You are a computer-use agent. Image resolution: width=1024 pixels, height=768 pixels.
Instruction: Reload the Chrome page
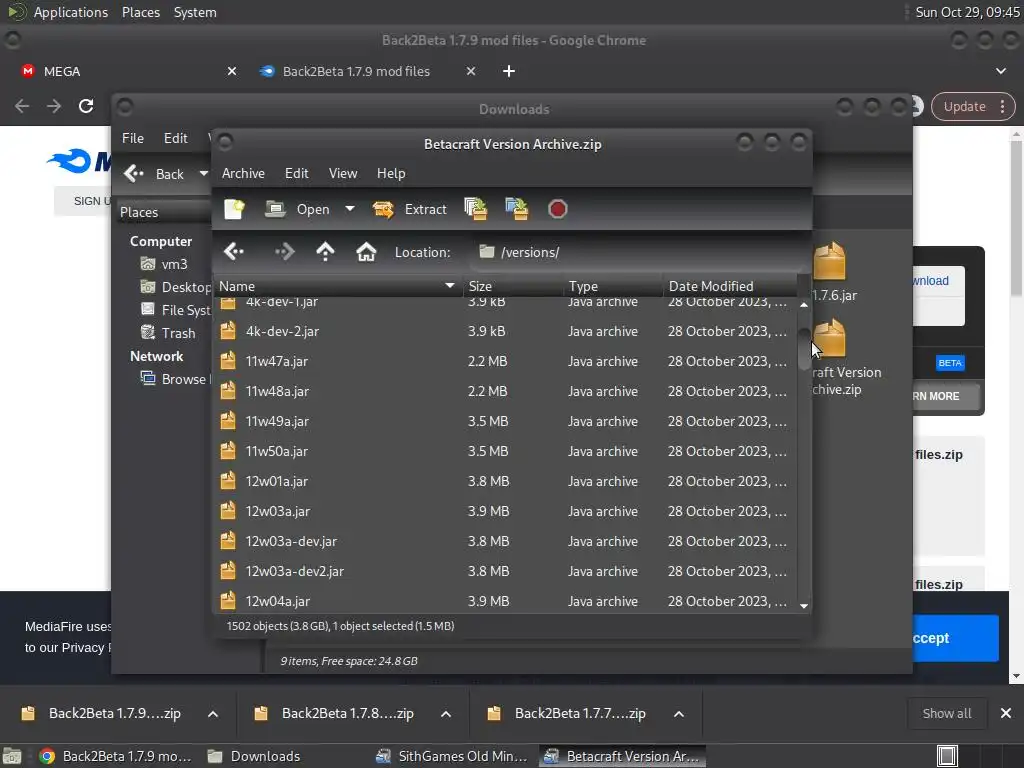(86, 106)
